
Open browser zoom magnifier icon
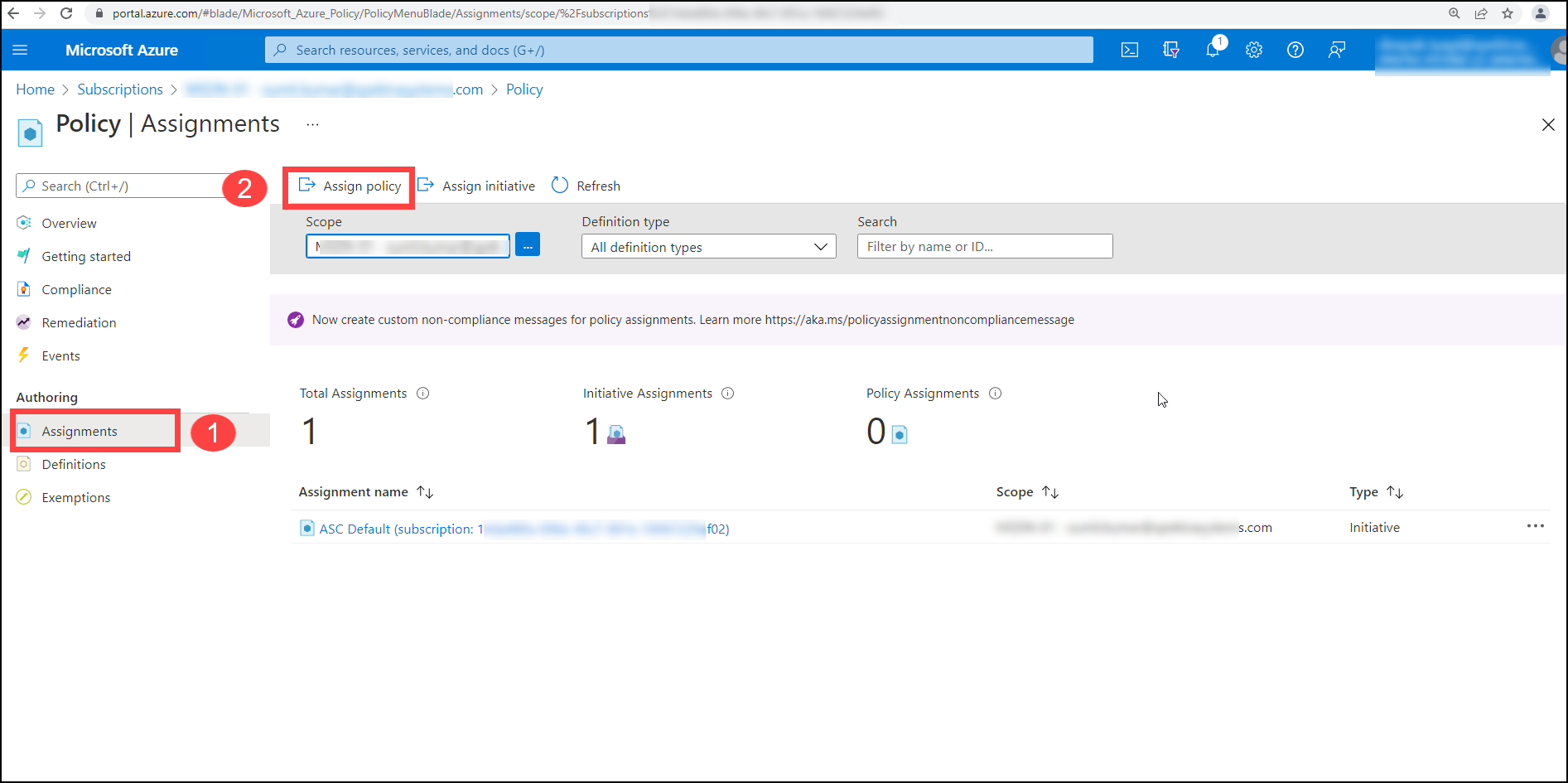[1455, 13]
